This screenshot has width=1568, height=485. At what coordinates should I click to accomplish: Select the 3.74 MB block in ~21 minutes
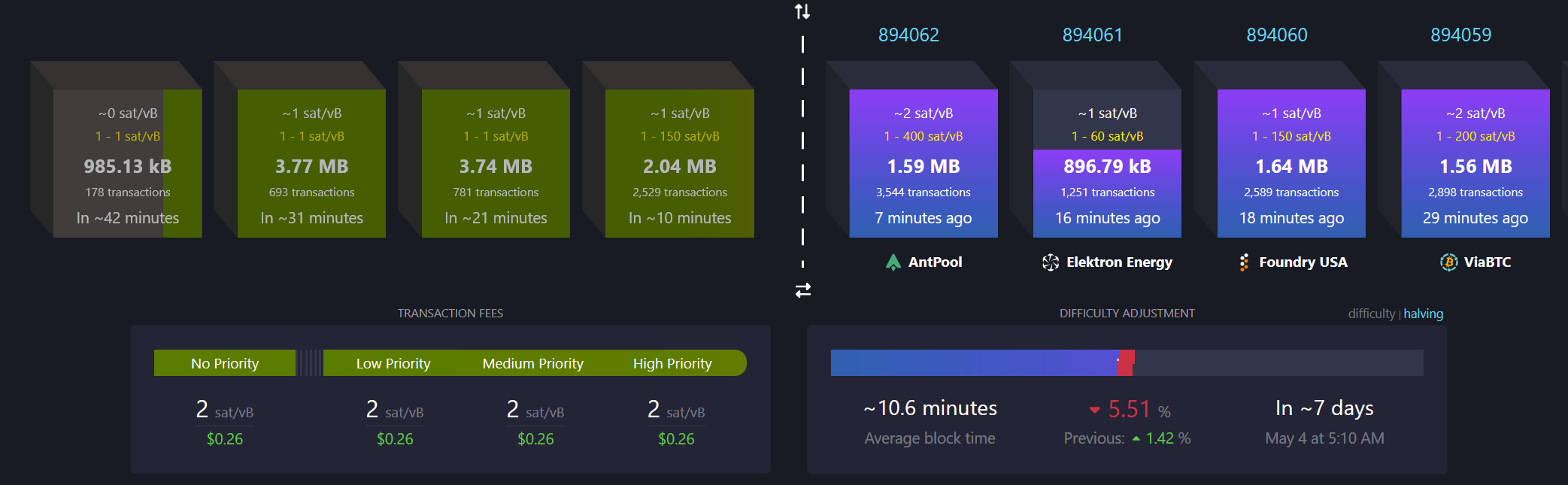point(496,164)
